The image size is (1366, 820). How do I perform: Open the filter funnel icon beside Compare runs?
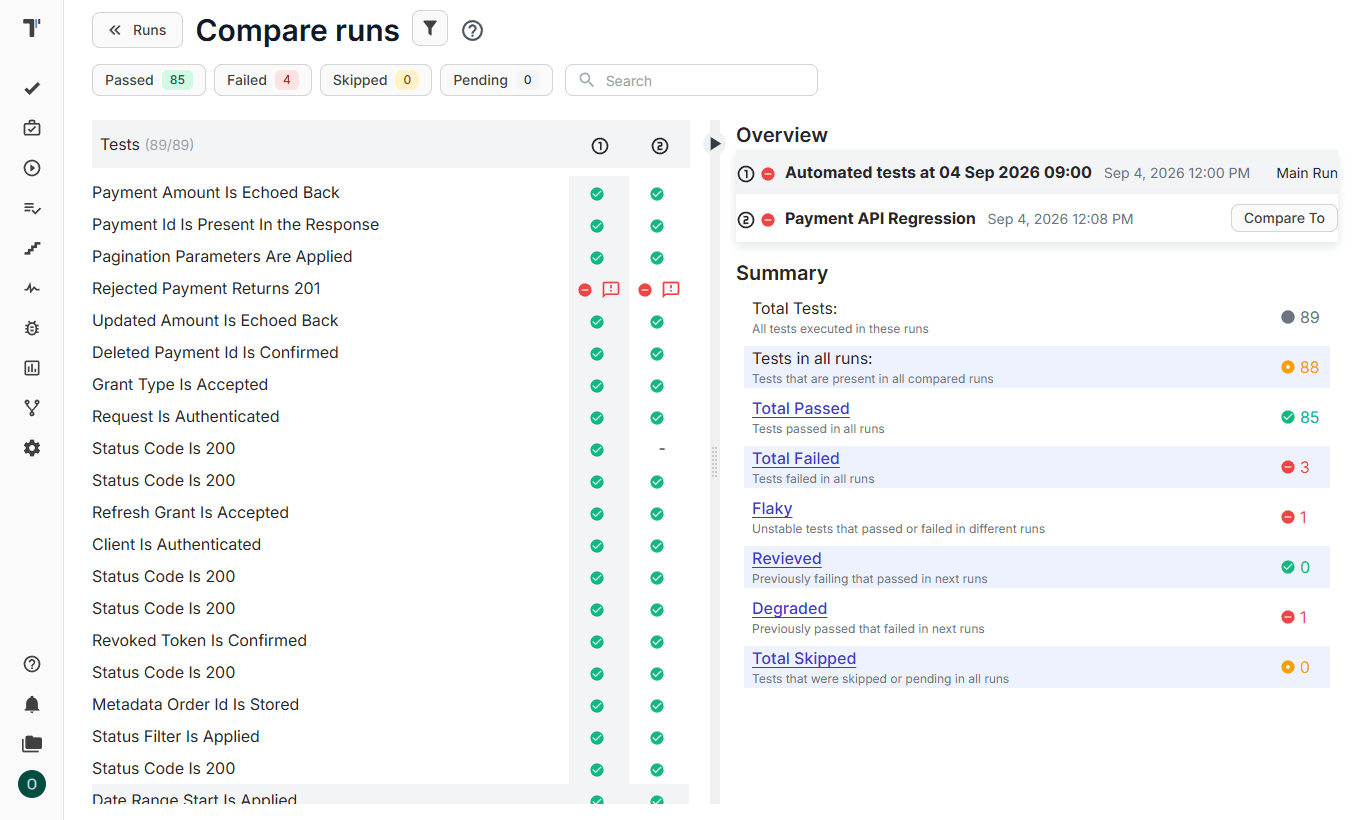(430, 29)
